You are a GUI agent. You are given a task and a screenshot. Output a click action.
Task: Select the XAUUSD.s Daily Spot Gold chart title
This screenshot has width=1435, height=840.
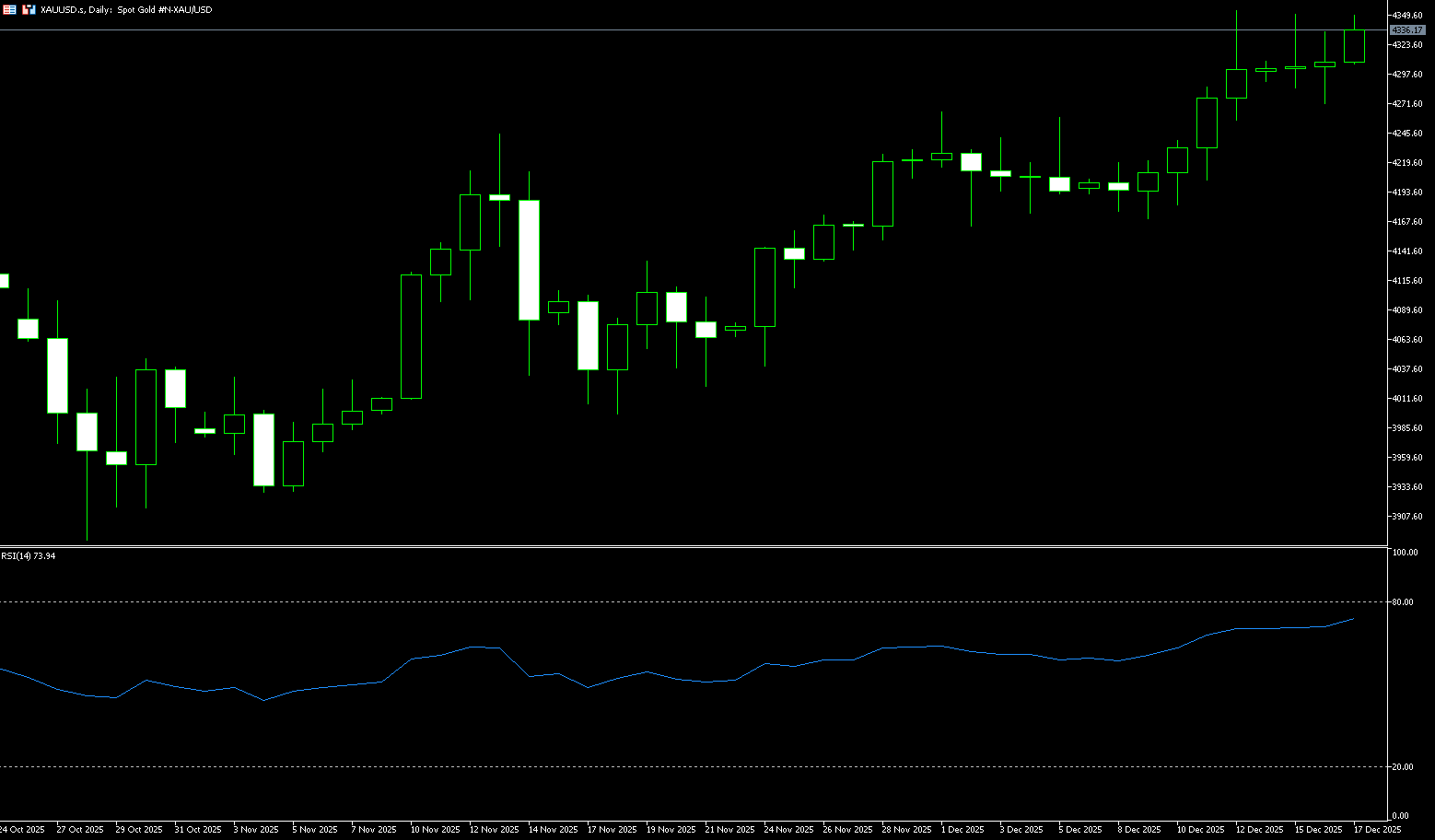pyautogui.click(x=126, y=9)
